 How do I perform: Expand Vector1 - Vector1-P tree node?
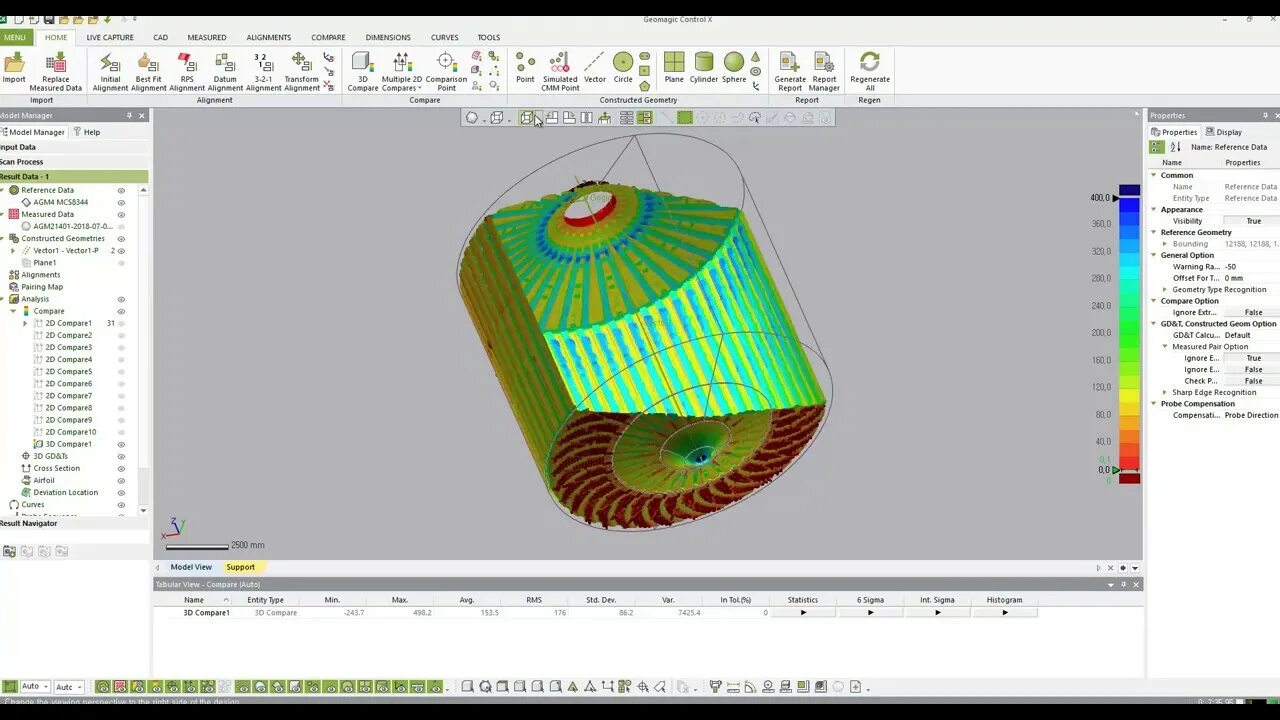[14, 250]
